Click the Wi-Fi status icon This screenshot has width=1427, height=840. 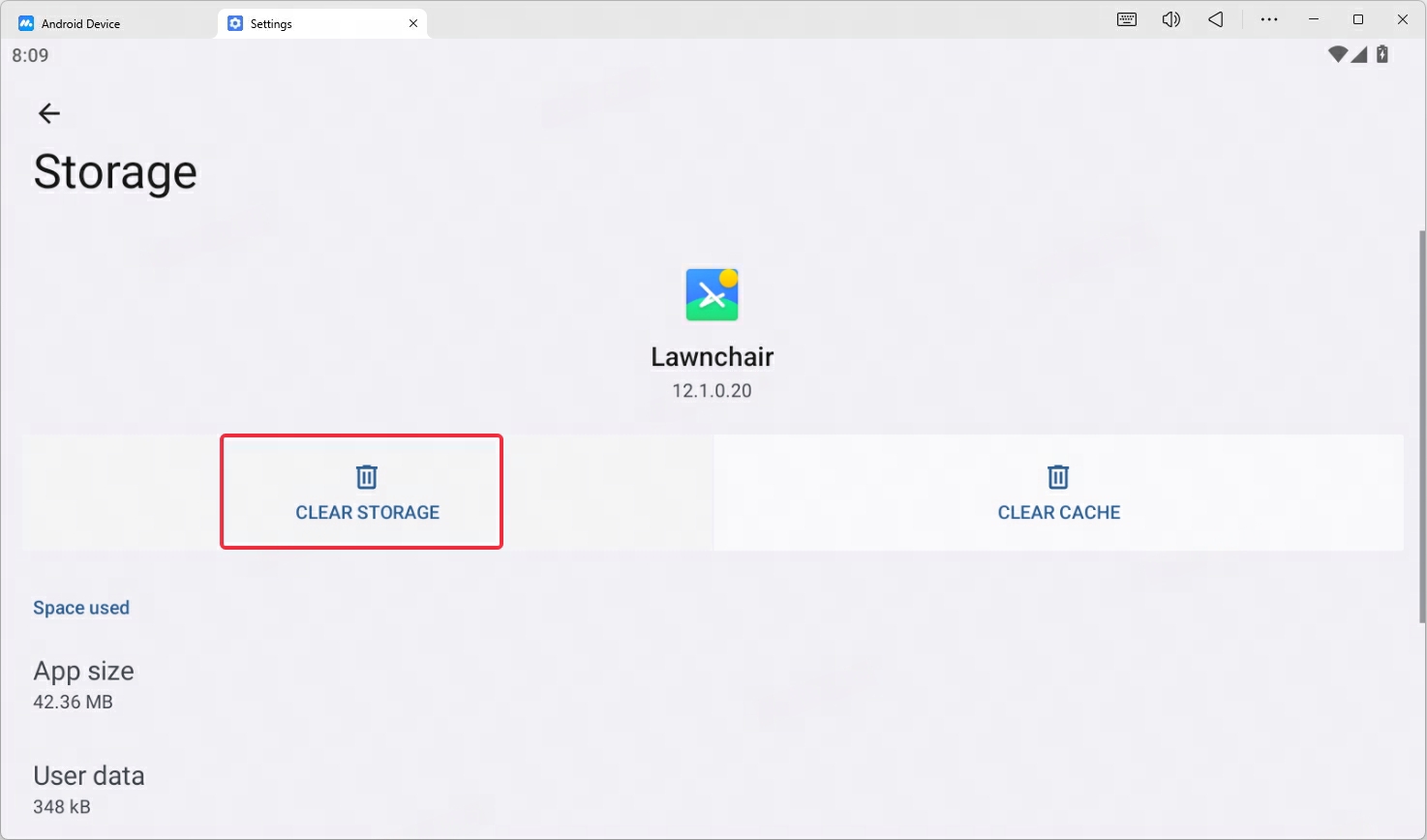[x=1338, y=54]
